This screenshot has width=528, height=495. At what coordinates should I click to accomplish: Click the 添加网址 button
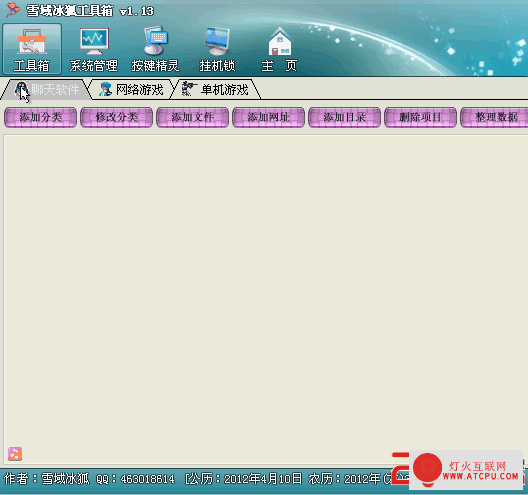coord(268,117)
